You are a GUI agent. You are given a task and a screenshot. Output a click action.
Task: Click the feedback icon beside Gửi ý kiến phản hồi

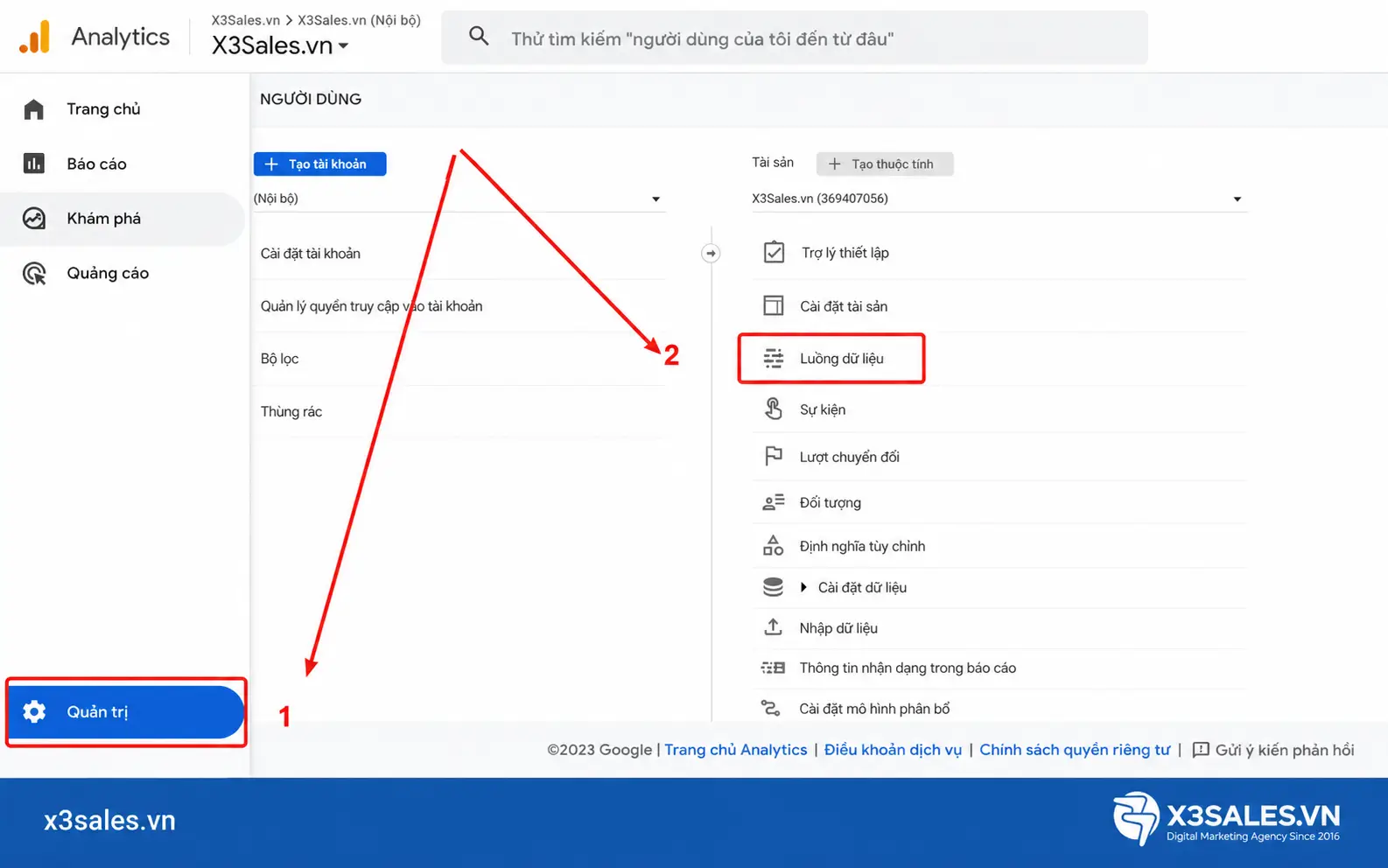point(1201,750)
